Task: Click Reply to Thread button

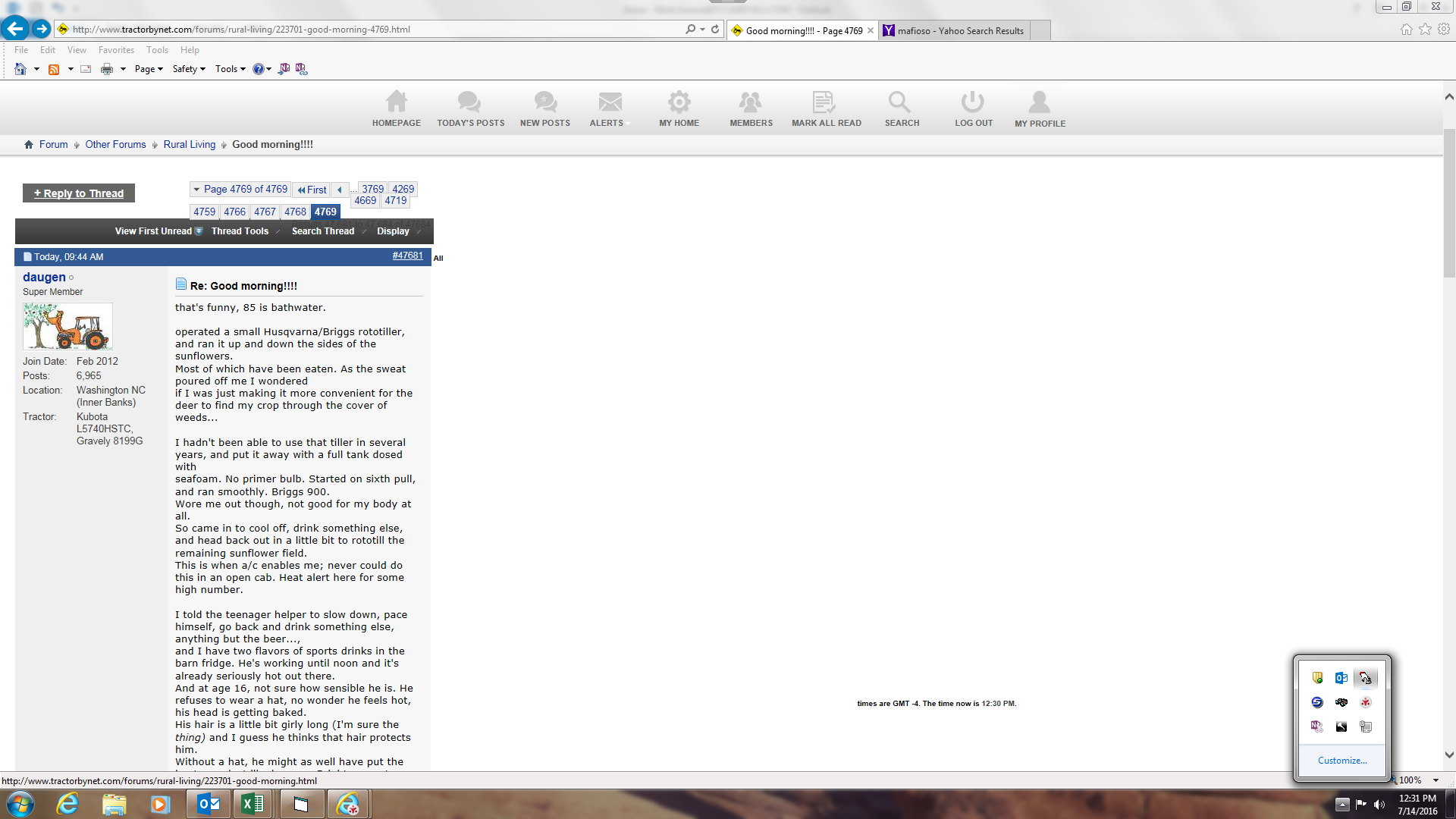Action: click(79, 193)
